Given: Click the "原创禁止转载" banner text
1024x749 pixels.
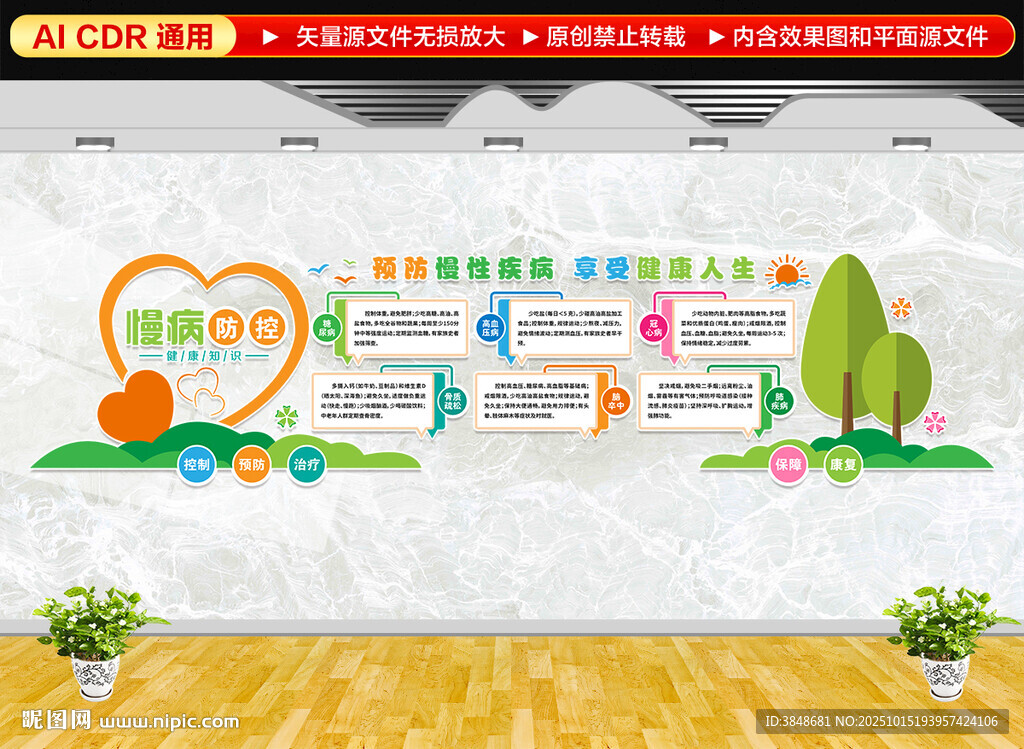Looking at the screenshot, I should (616, 37).
